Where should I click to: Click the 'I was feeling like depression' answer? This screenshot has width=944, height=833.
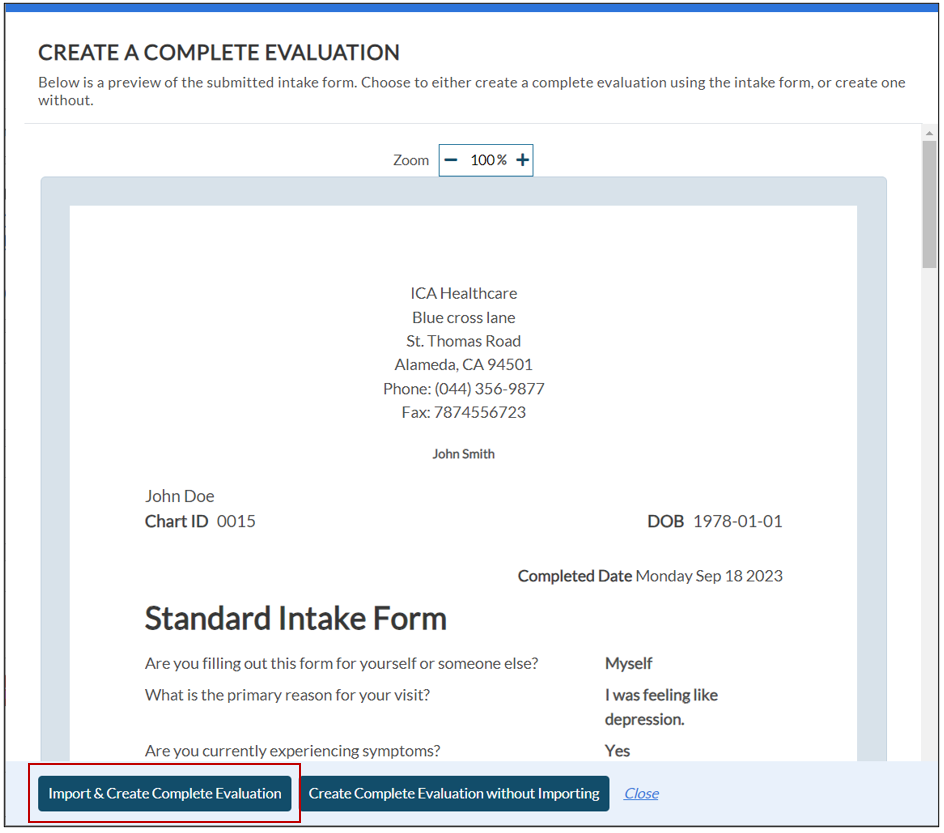[x=661, y=707]
